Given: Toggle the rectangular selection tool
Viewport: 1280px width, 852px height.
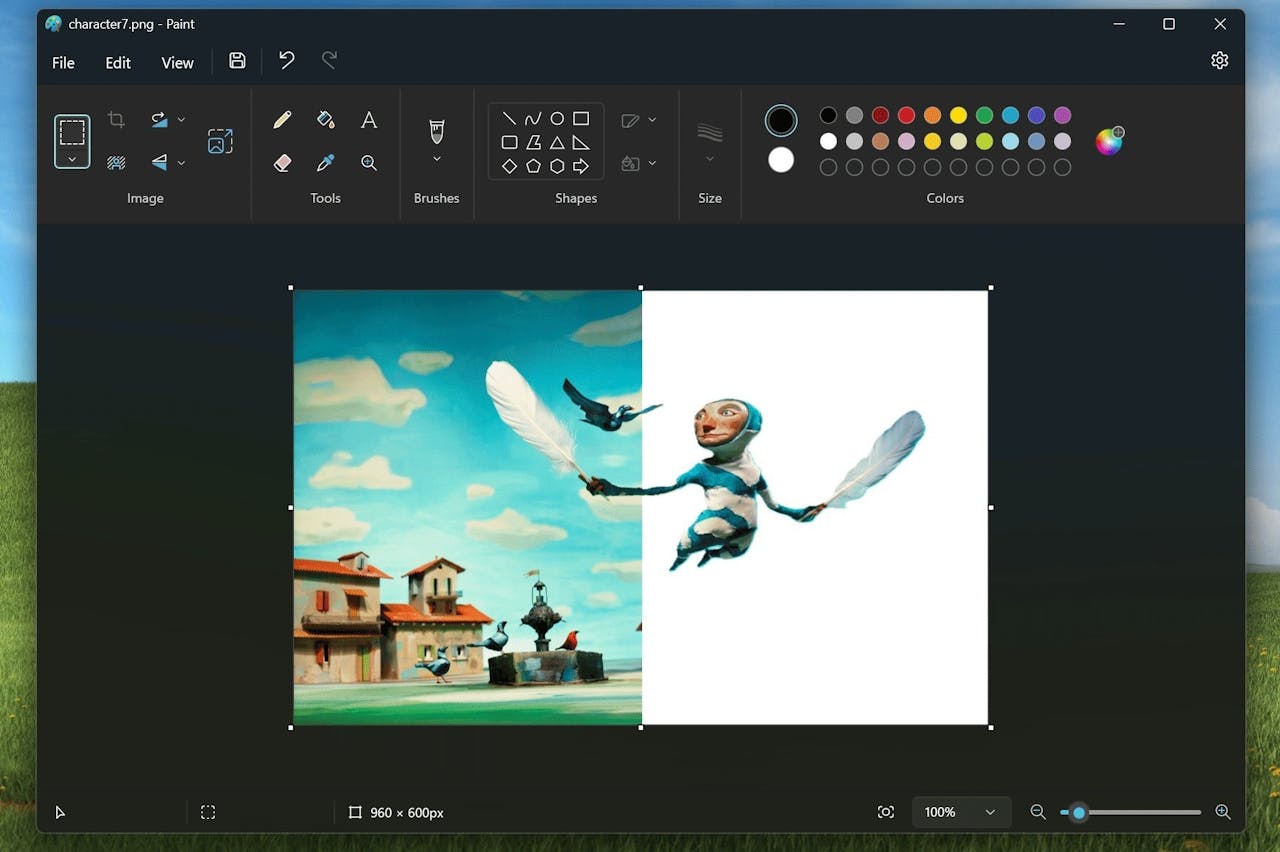Looking at the screenshot, I should (72, 132).
